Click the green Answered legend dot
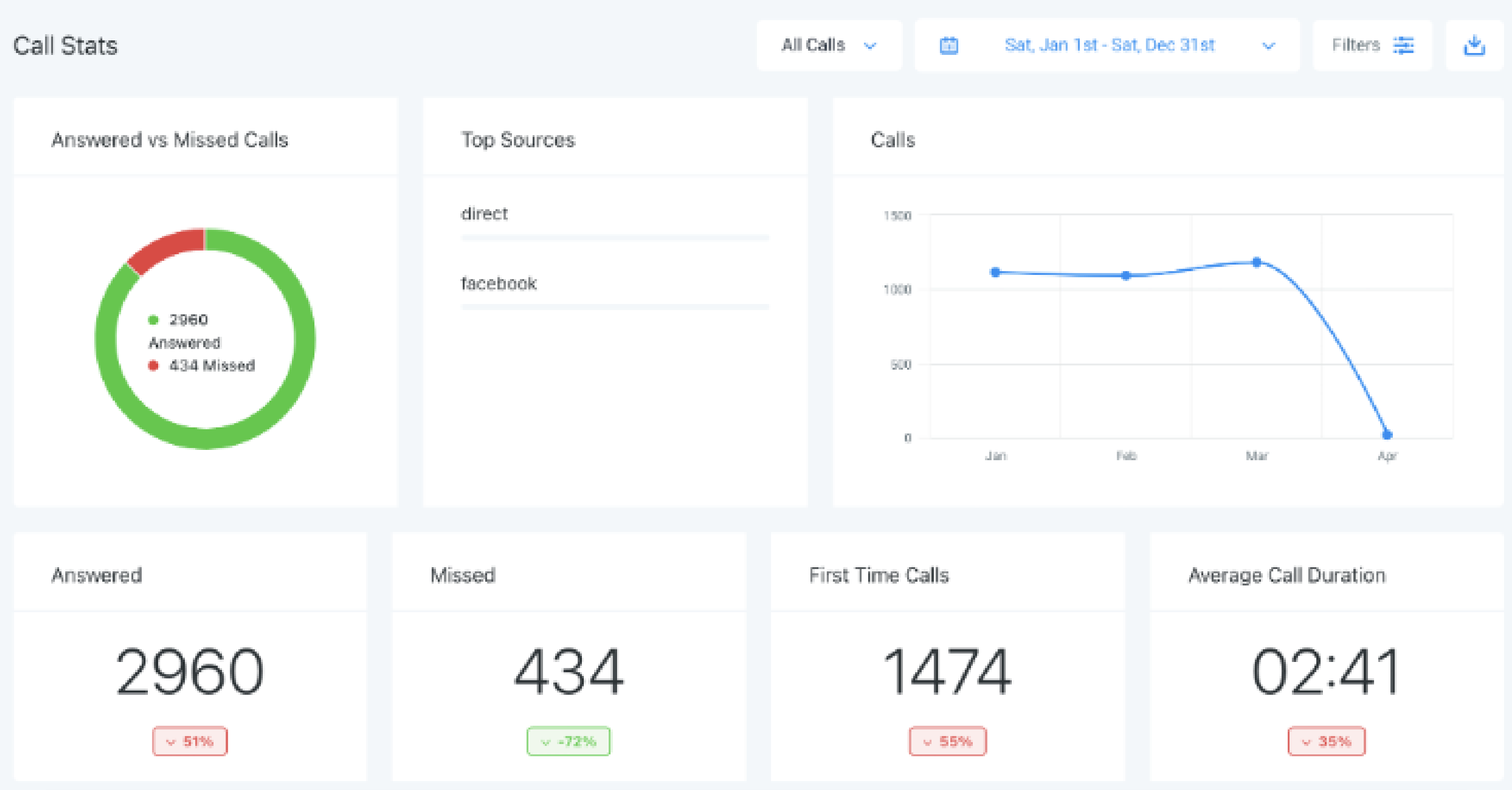The image size is (1512, 790). [153, 320]
